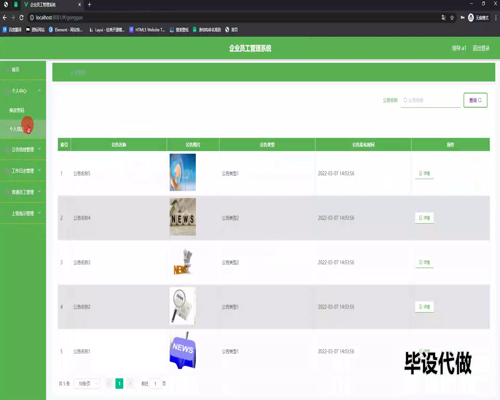Open 个人信息 in the sidebar

coord(23,129)
